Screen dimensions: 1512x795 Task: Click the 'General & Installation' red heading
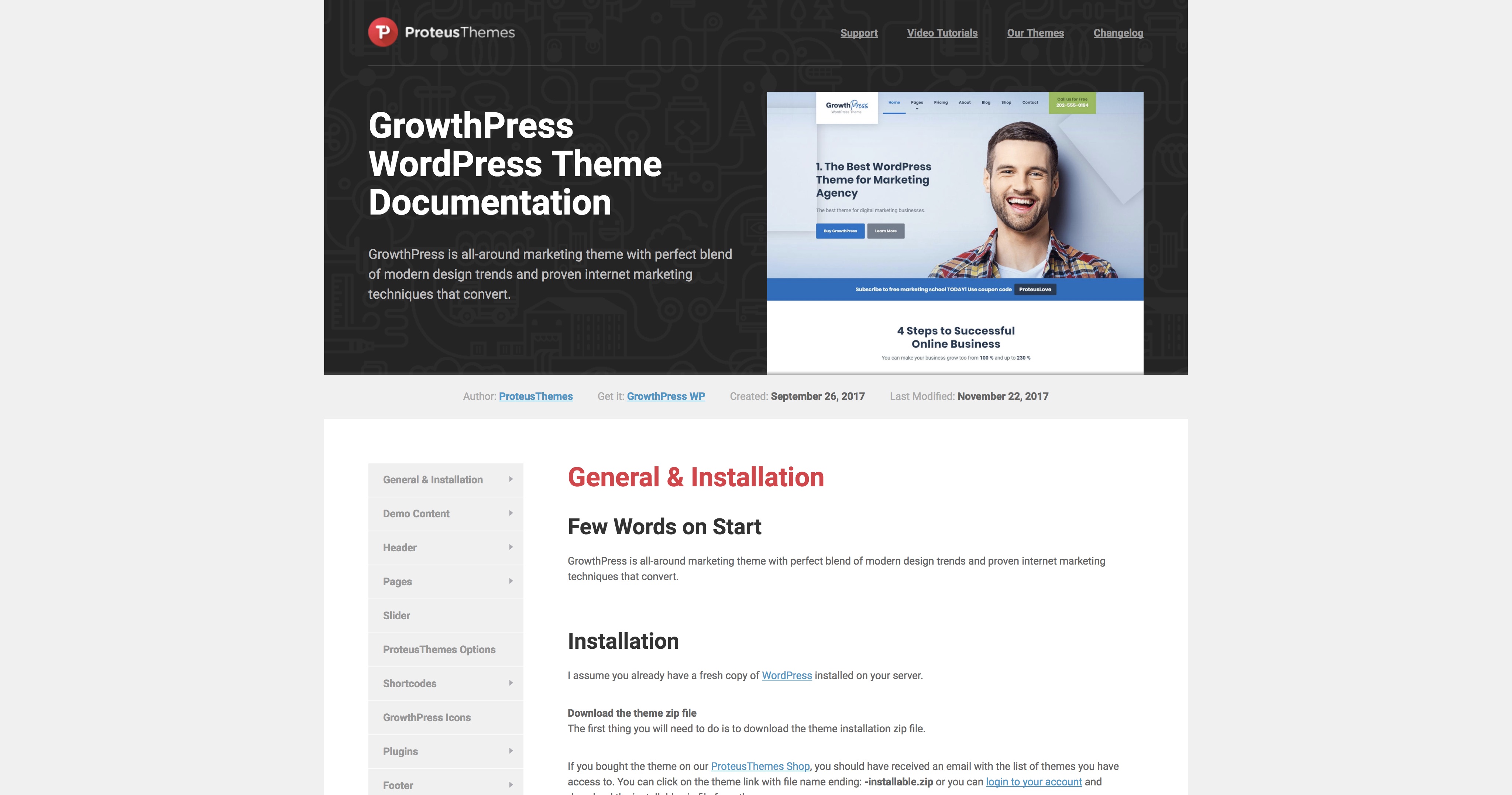coord(695,477)
